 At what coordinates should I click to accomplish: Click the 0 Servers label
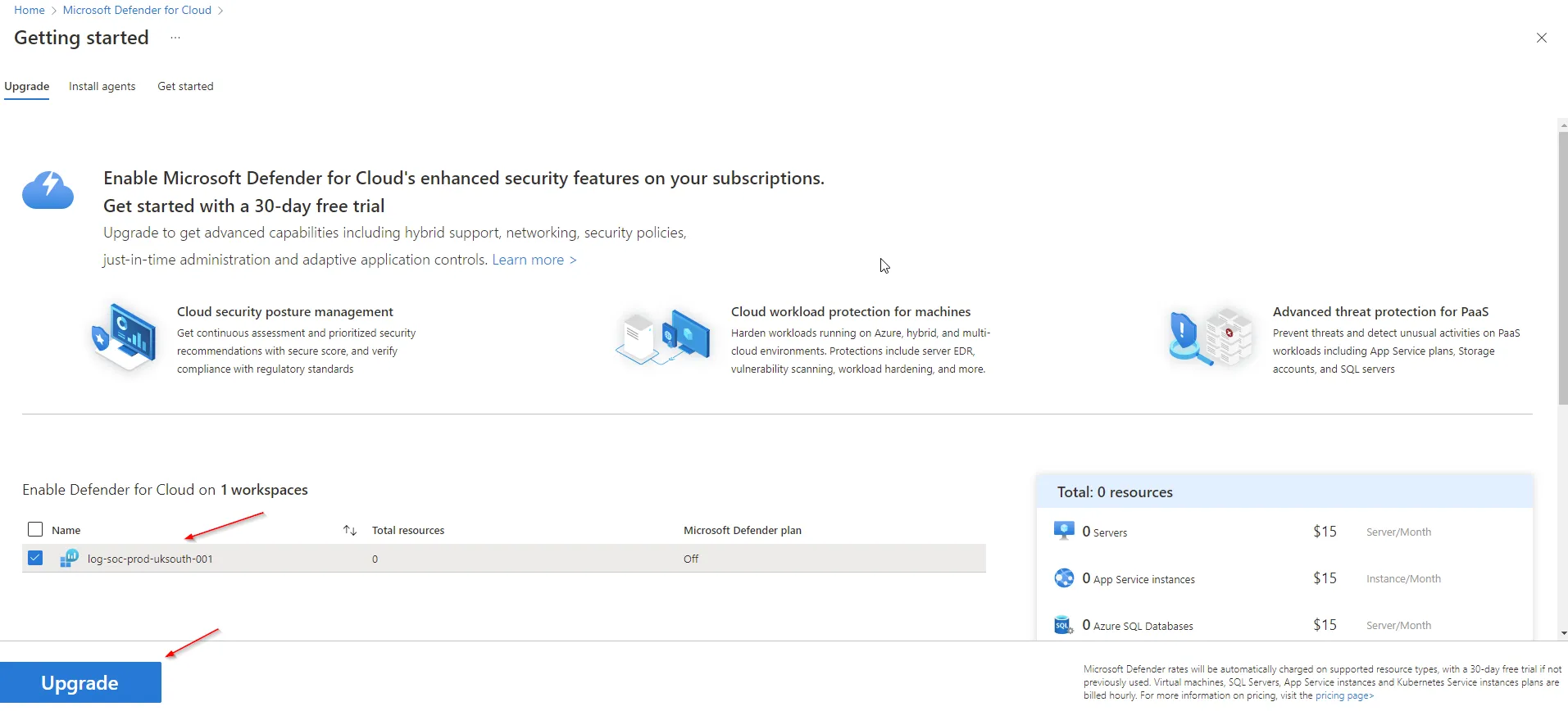(1105, 532)
